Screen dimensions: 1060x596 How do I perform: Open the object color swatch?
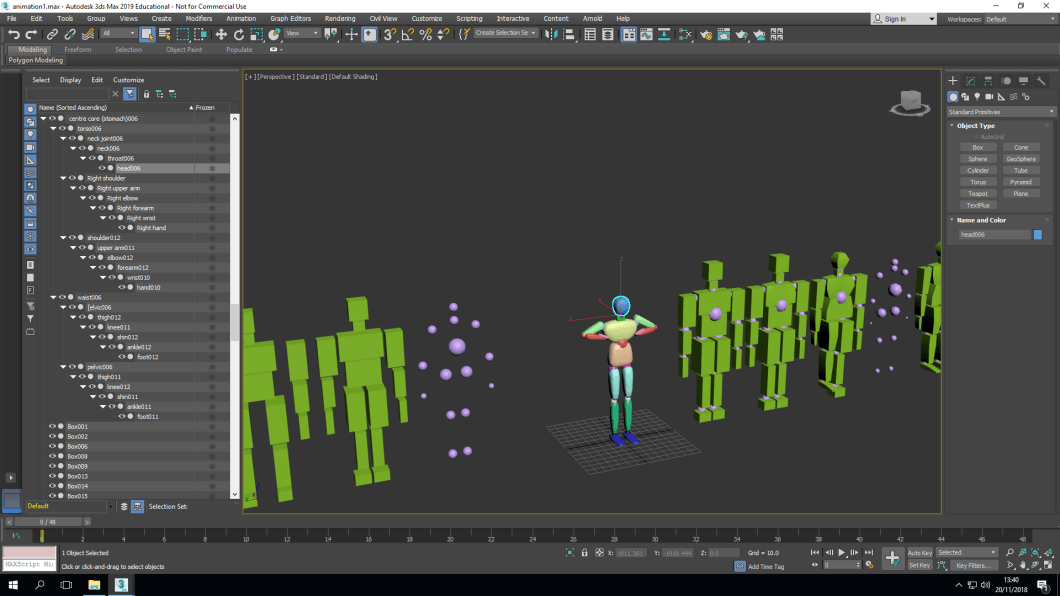(1038, 234)
